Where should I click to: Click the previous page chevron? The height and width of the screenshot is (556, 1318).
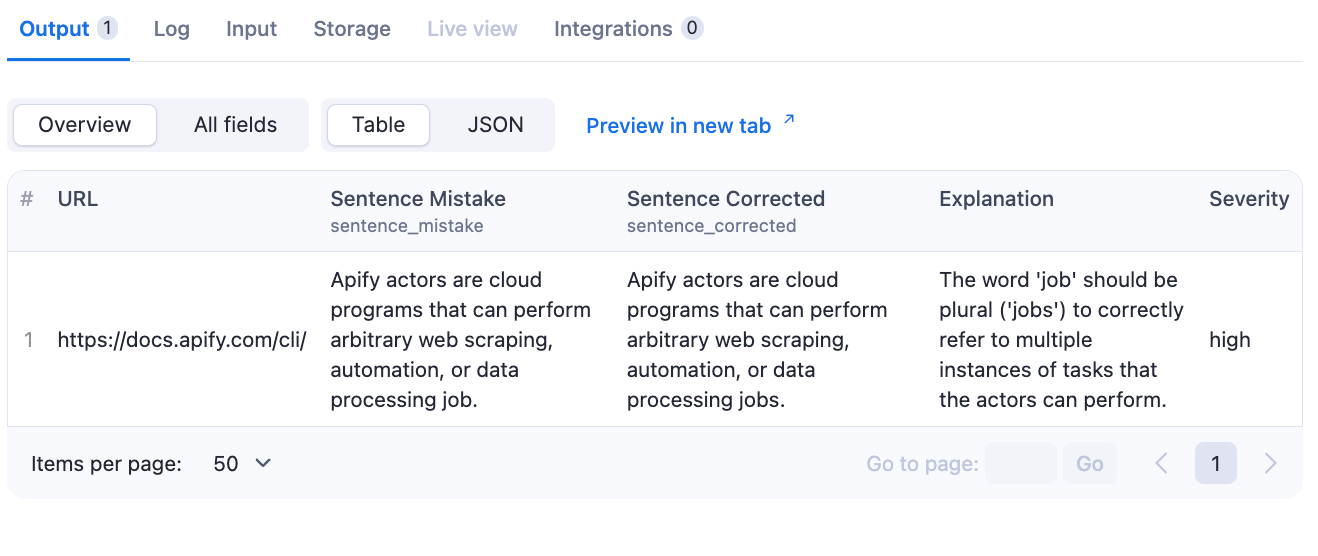click(x=1161, y=464)
